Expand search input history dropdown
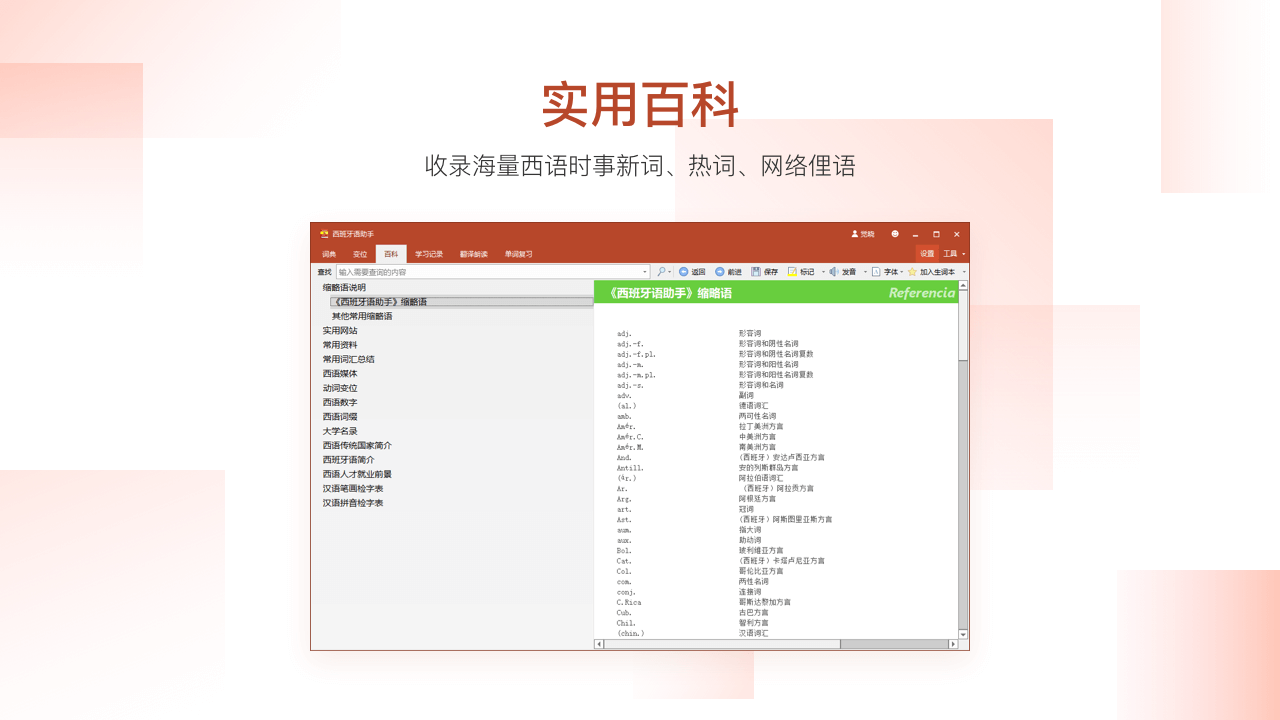 [x=645, y=272]
